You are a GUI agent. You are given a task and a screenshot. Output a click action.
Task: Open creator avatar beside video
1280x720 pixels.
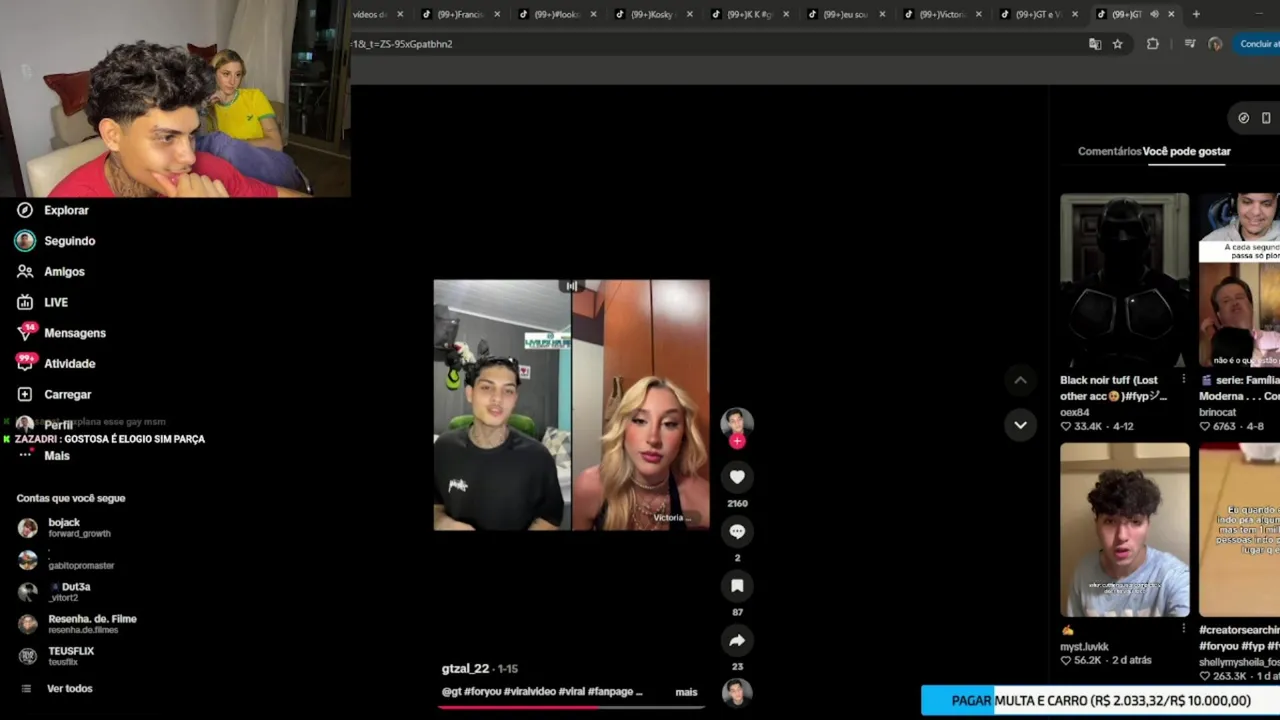click(x=737, y=421)
